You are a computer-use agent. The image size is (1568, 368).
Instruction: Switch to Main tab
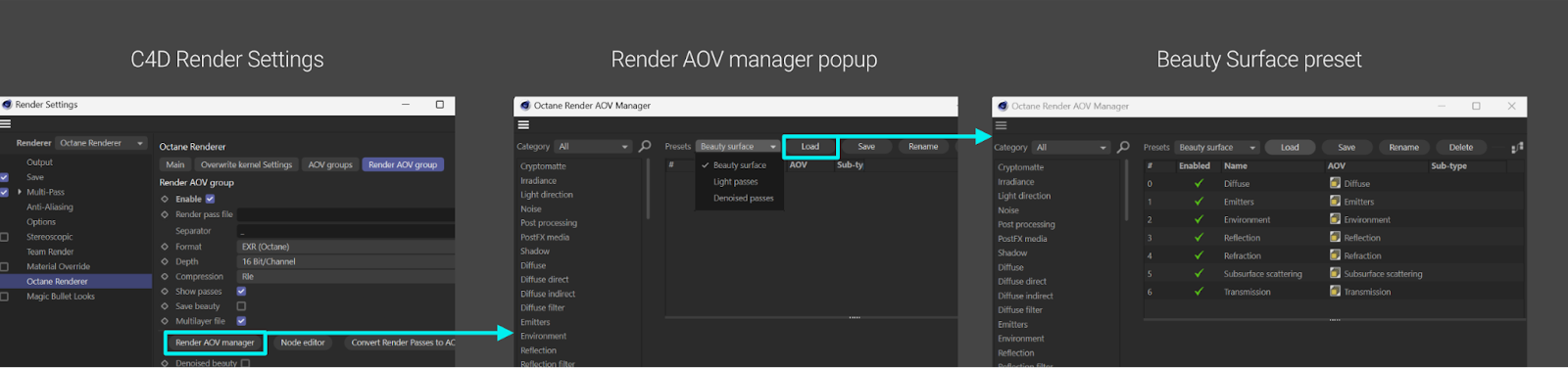point(175,164)
